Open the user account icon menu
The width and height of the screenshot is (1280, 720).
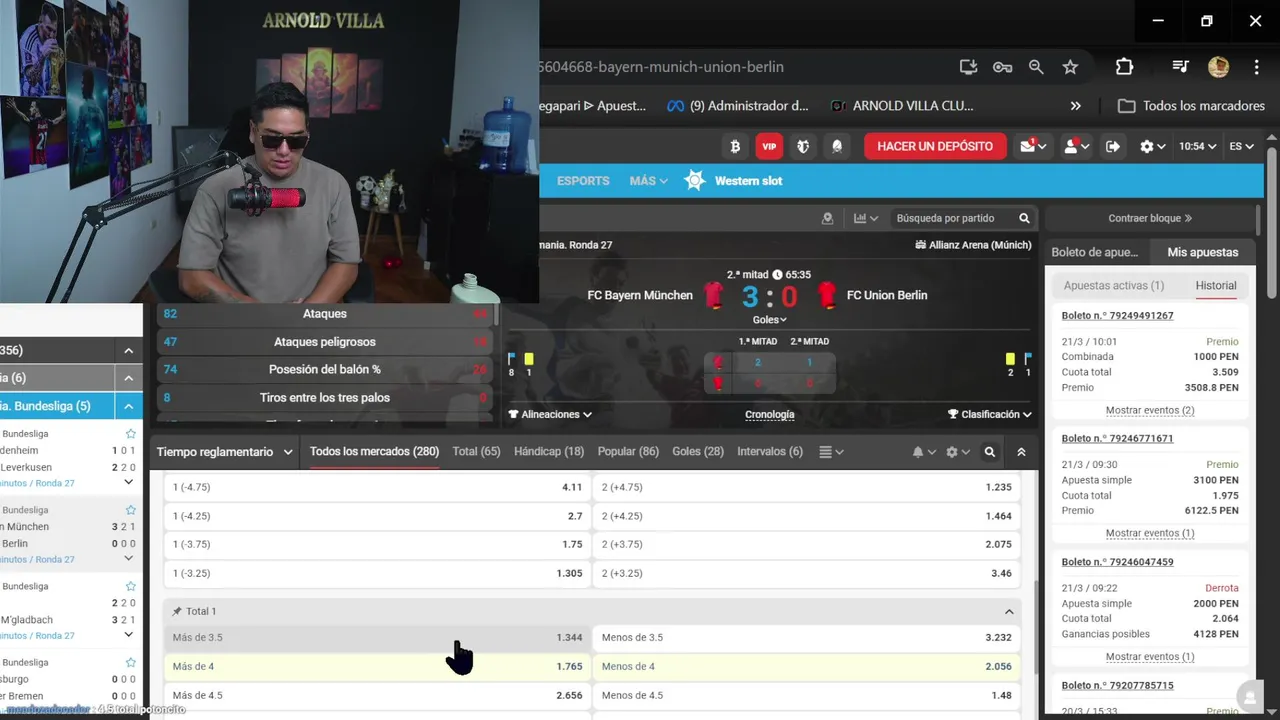point(1077,146)
